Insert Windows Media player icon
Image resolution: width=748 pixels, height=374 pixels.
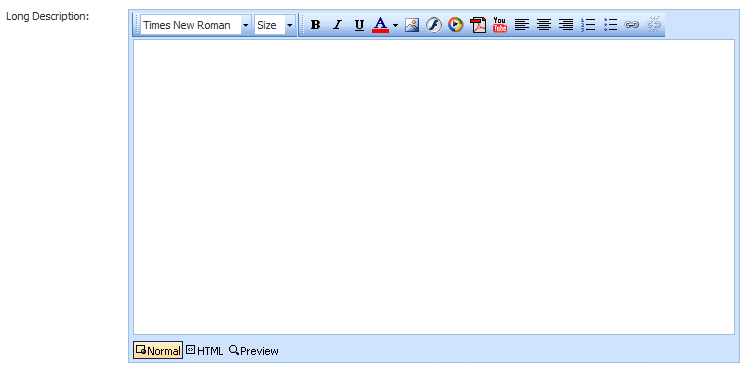456,25
